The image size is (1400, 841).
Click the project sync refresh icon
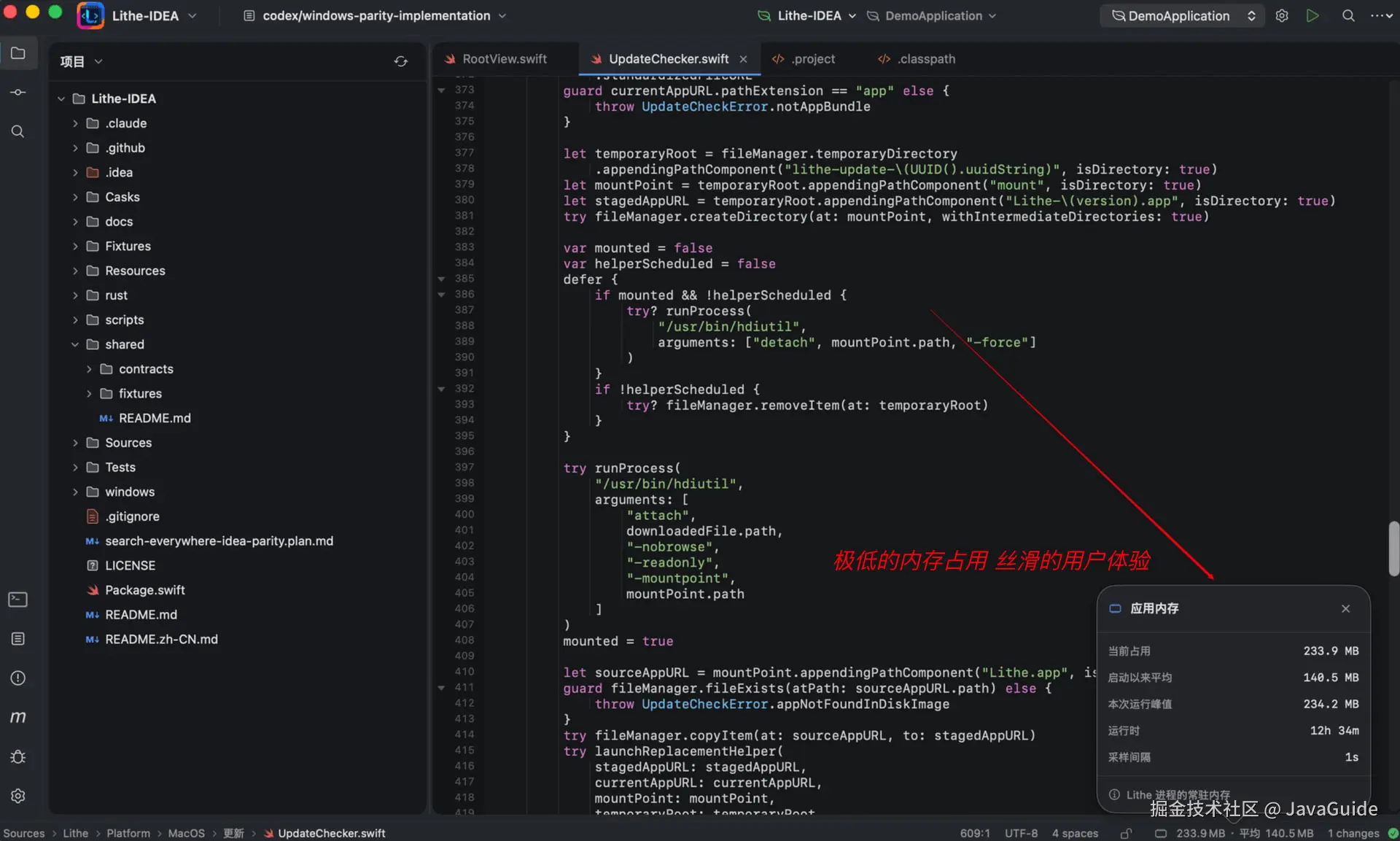tap(401, 61)
